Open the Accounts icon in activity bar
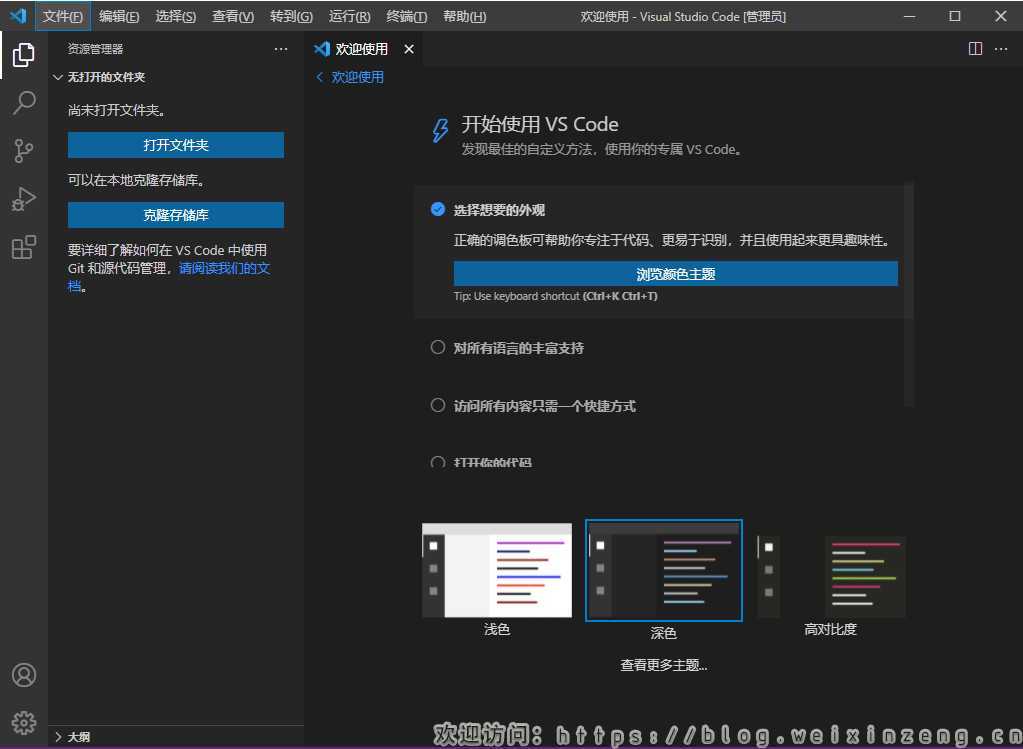Viewport: 1023px width, 749px height. (x=23, y=675)
